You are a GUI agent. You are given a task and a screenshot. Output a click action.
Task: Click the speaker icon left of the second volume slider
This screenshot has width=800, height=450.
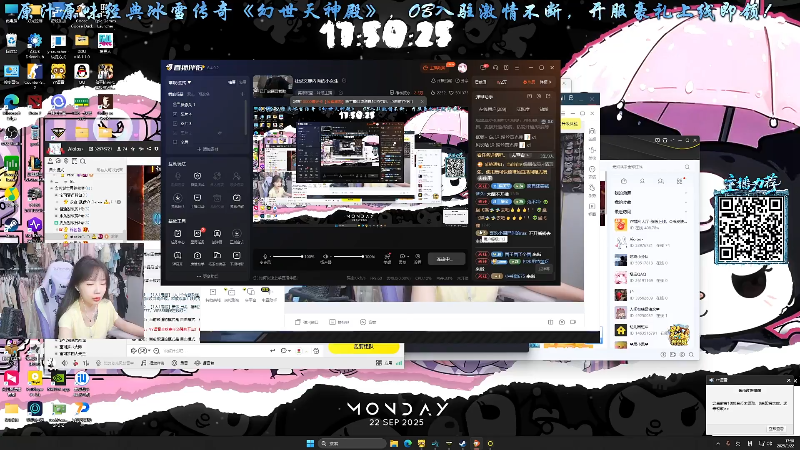(x=325, y=256)
